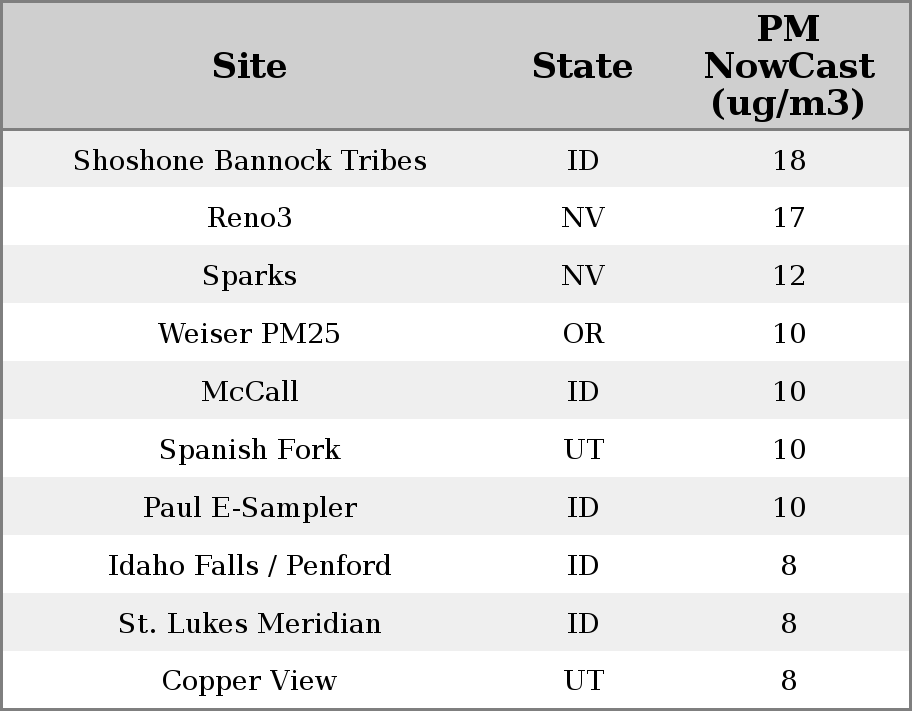Viewport: 912px width, 711px height.
Task: Select the Paul E-Sampler site
Action: click(249, 508)
